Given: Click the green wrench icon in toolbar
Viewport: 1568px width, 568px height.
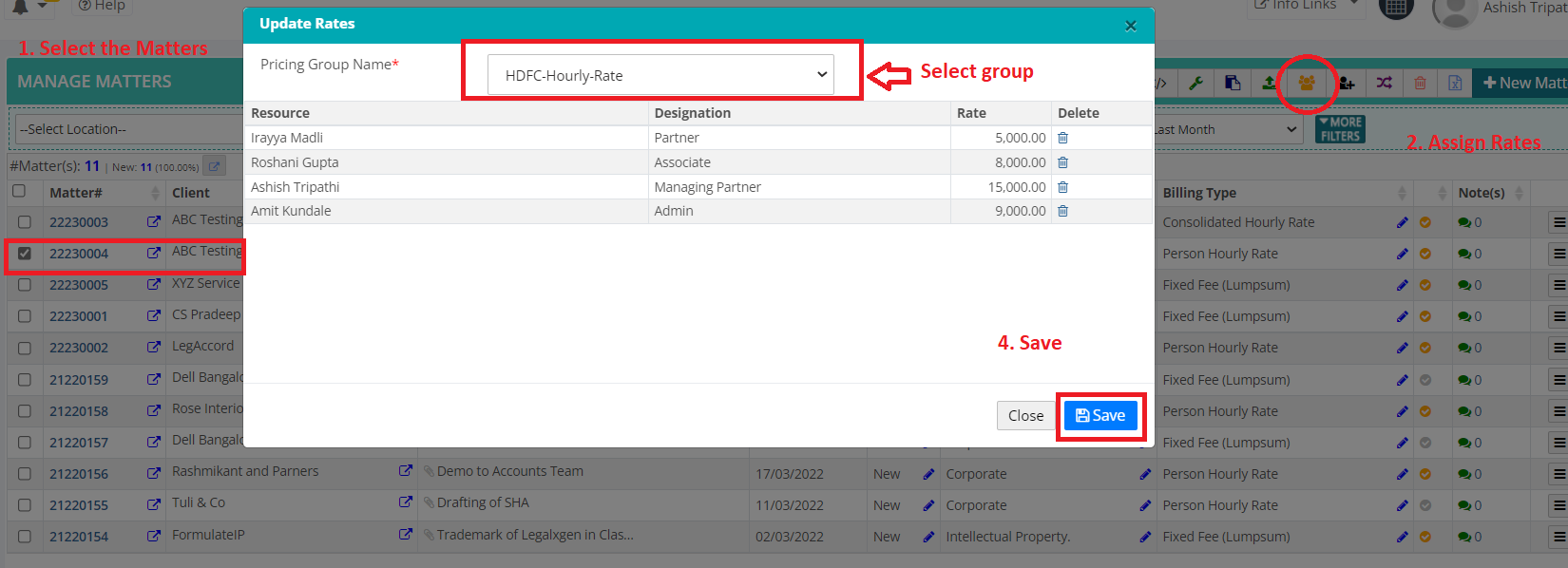Looking at the screenshot, I should (x=1195, y=84).
